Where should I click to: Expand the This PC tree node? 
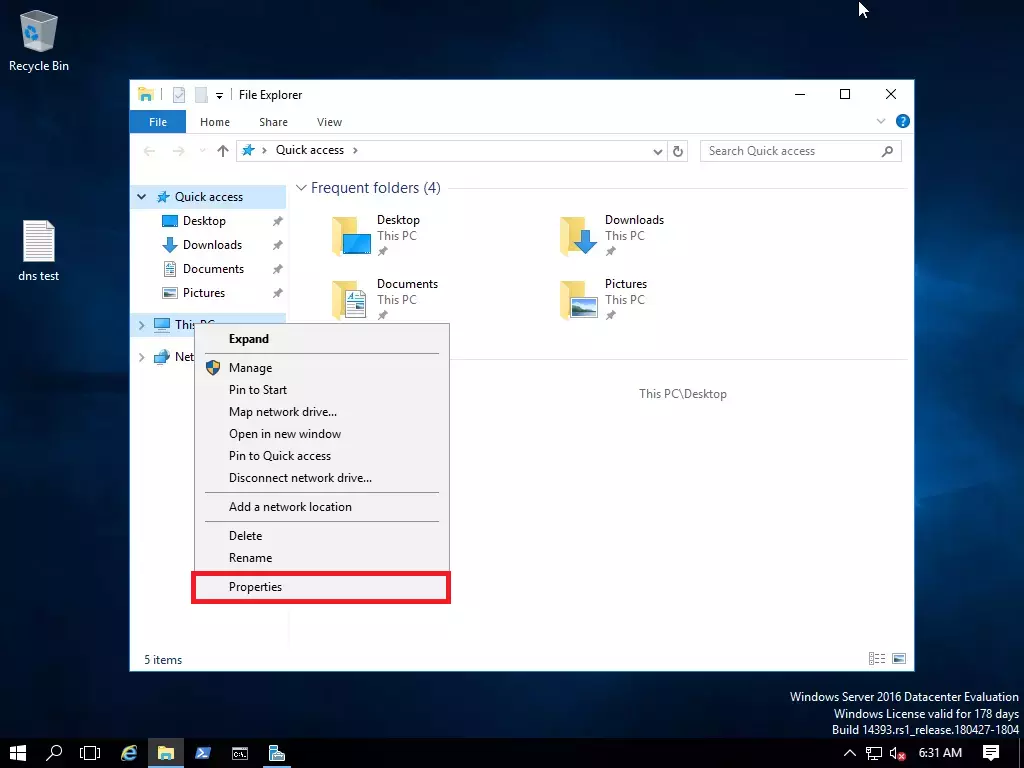pos(141,325)
